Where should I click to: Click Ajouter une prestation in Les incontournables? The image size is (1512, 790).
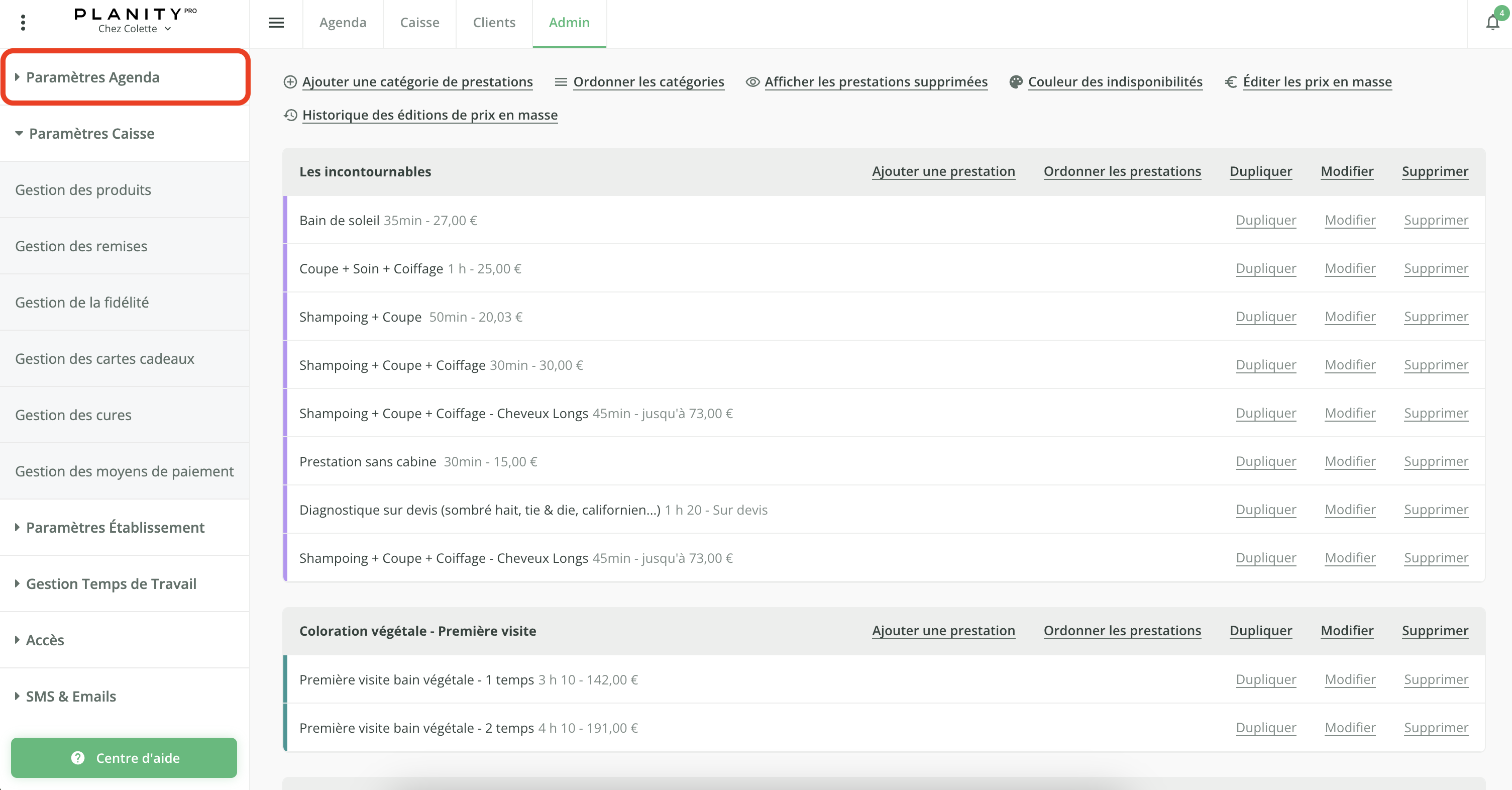click(x=943, y=171)
